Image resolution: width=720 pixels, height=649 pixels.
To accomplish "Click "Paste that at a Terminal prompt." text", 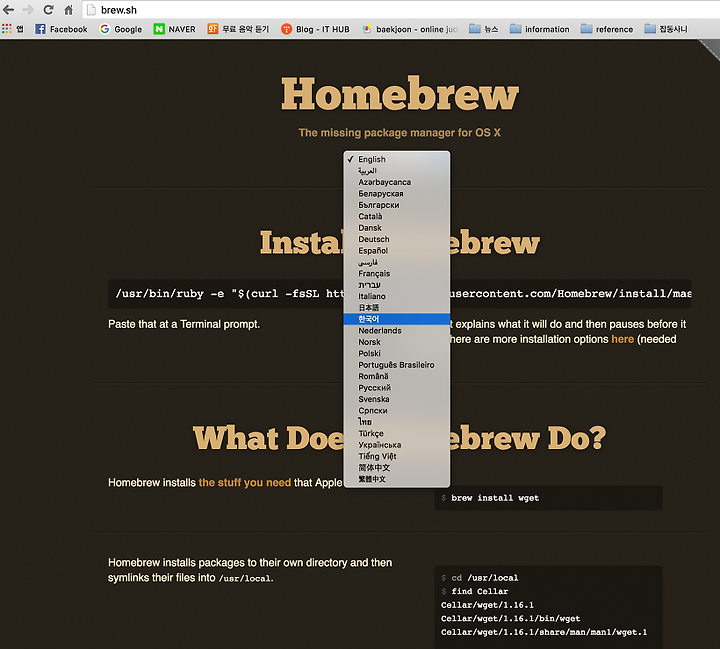I will coord(184,324).
